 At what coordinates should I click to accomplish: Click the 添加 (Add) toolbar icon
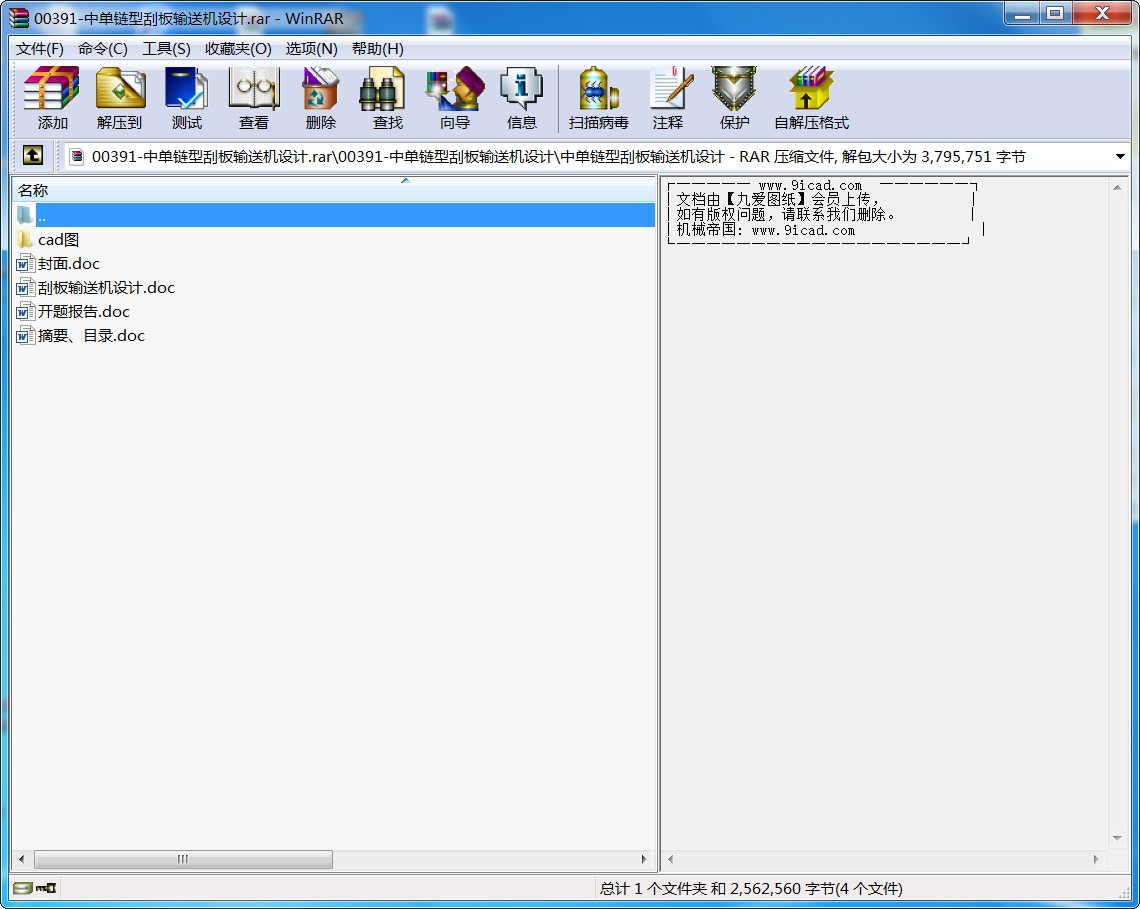tap(52, 98)
